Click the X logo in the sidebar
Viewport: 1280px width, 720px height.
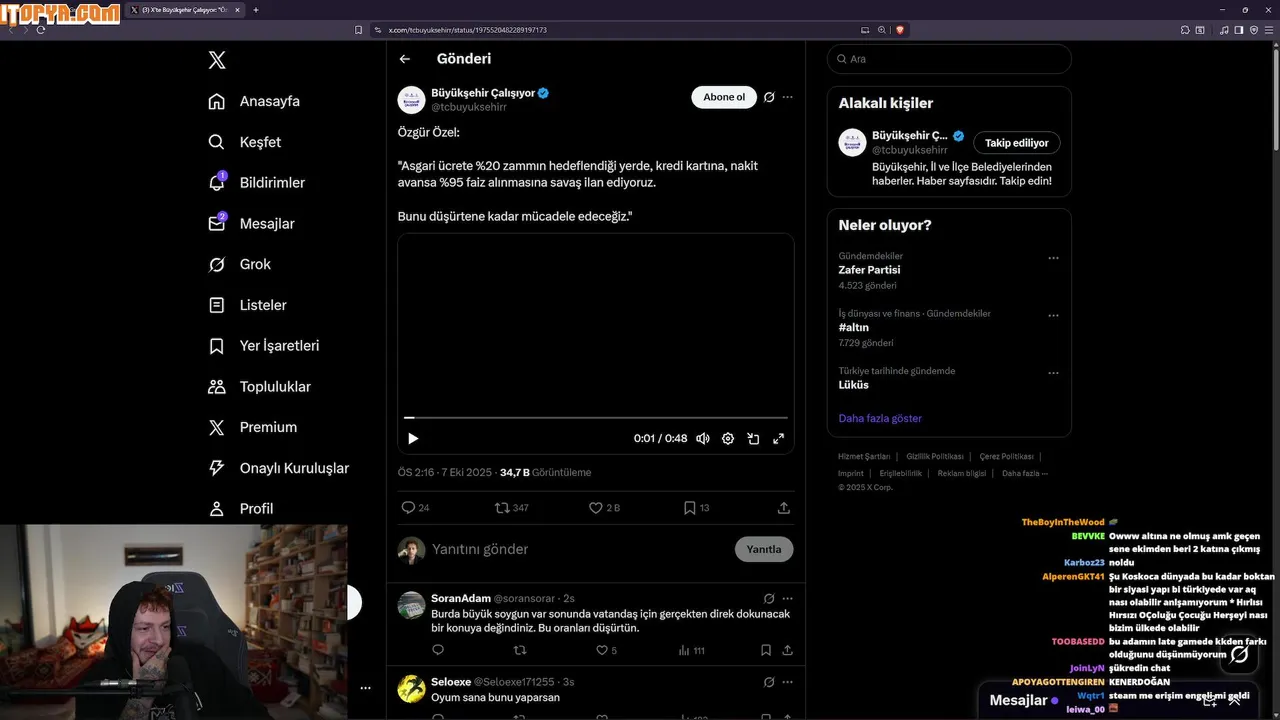point(217,60)
